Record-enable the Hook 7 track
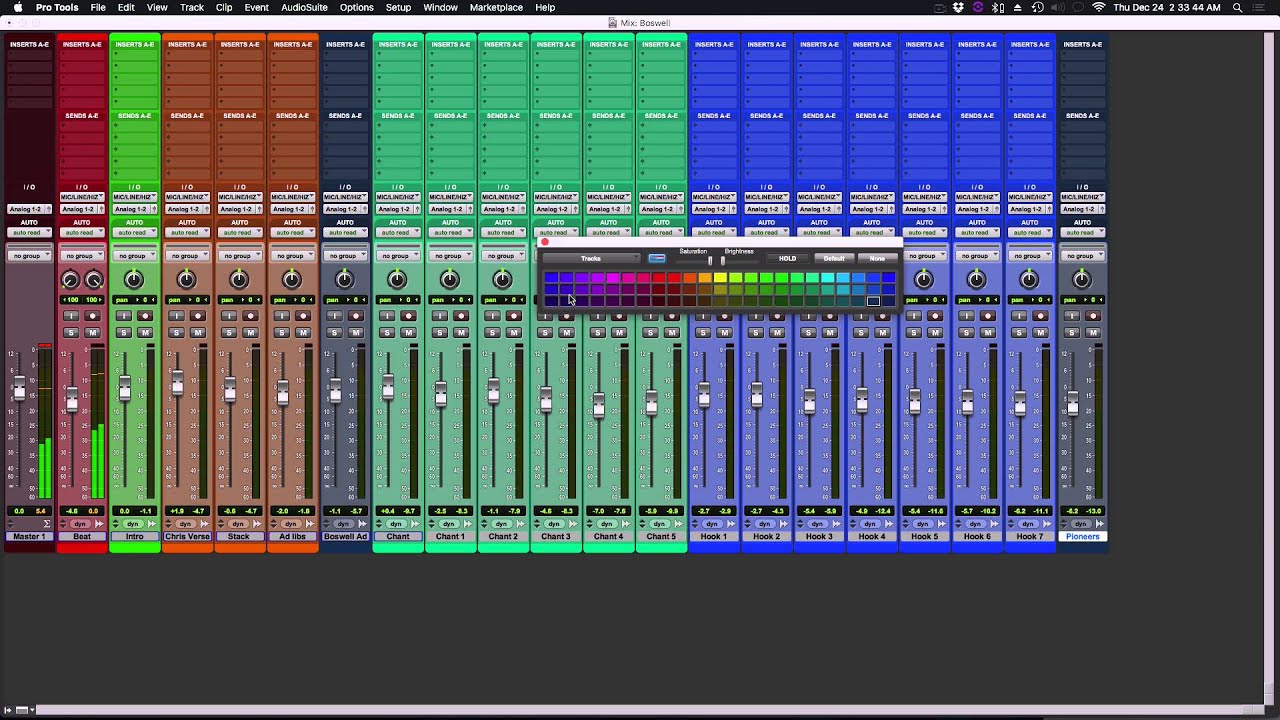 pos(1040,316)
